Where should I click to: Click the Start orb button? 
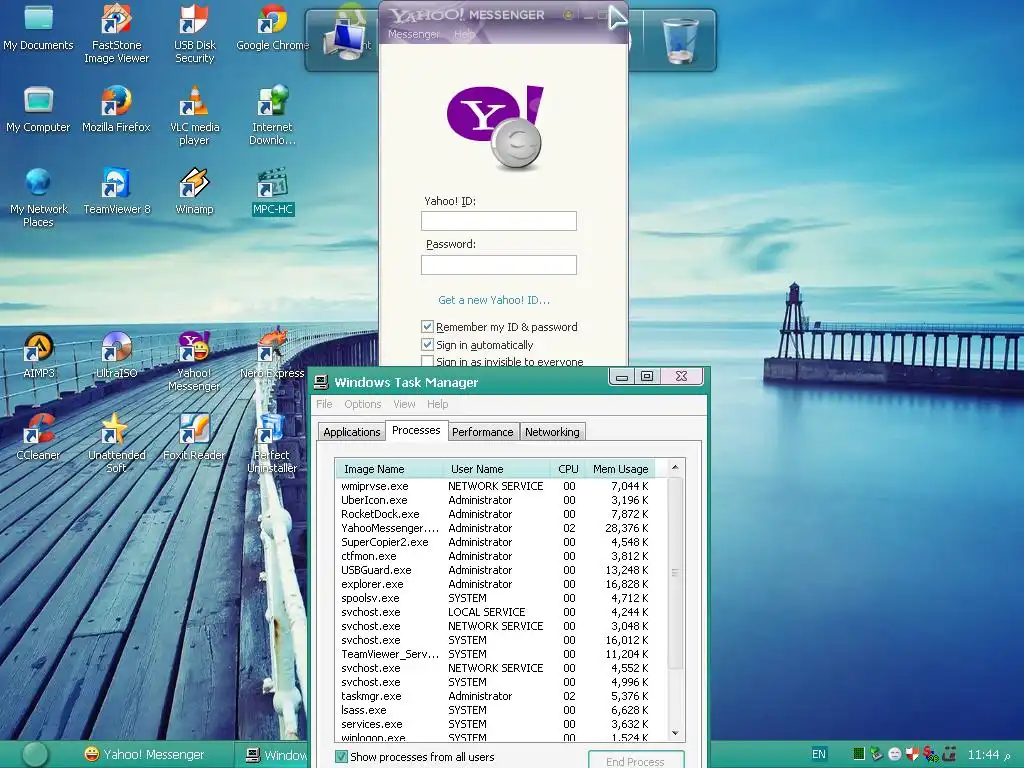coord(35,754)
